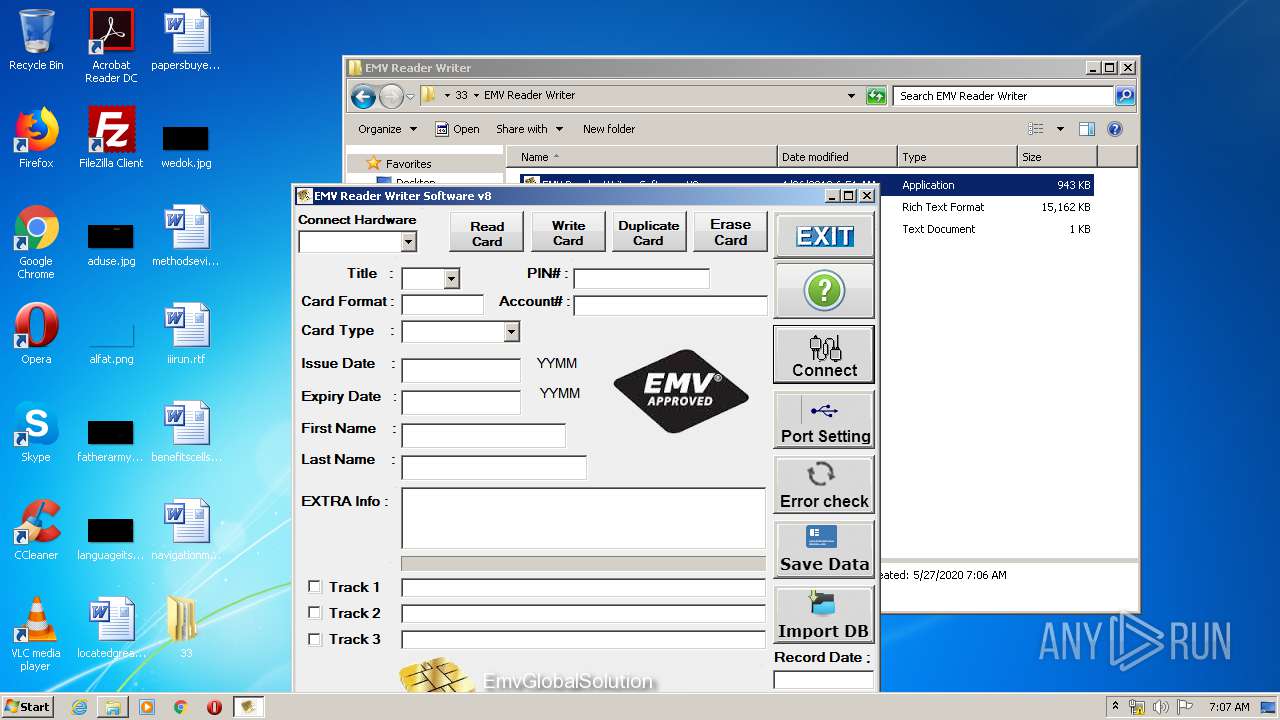Click the Record Date field
Screen dimensions: 1280x720
823,680
